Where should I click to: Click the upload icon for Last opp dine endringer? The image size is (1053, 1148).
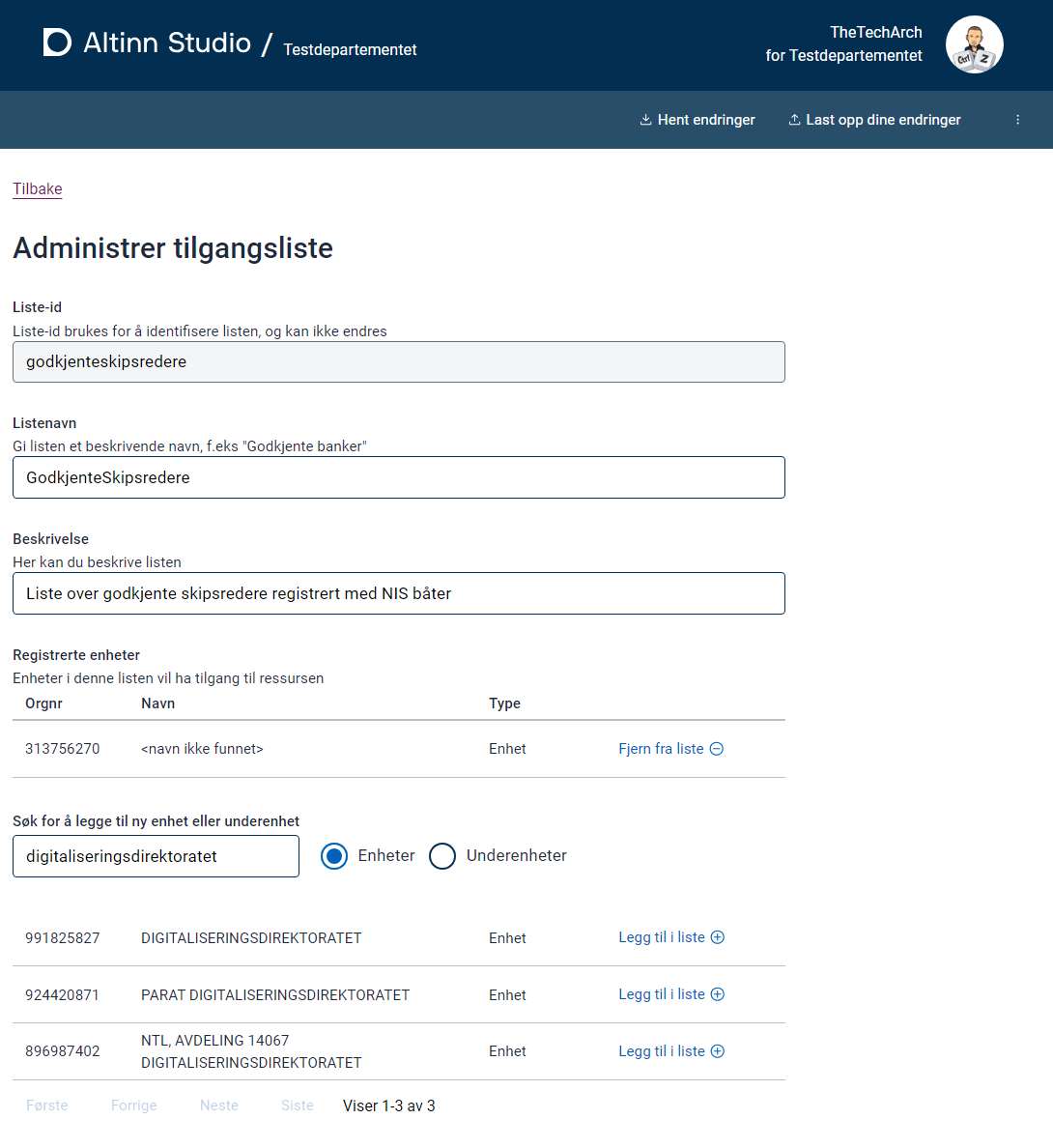(793, 119)
